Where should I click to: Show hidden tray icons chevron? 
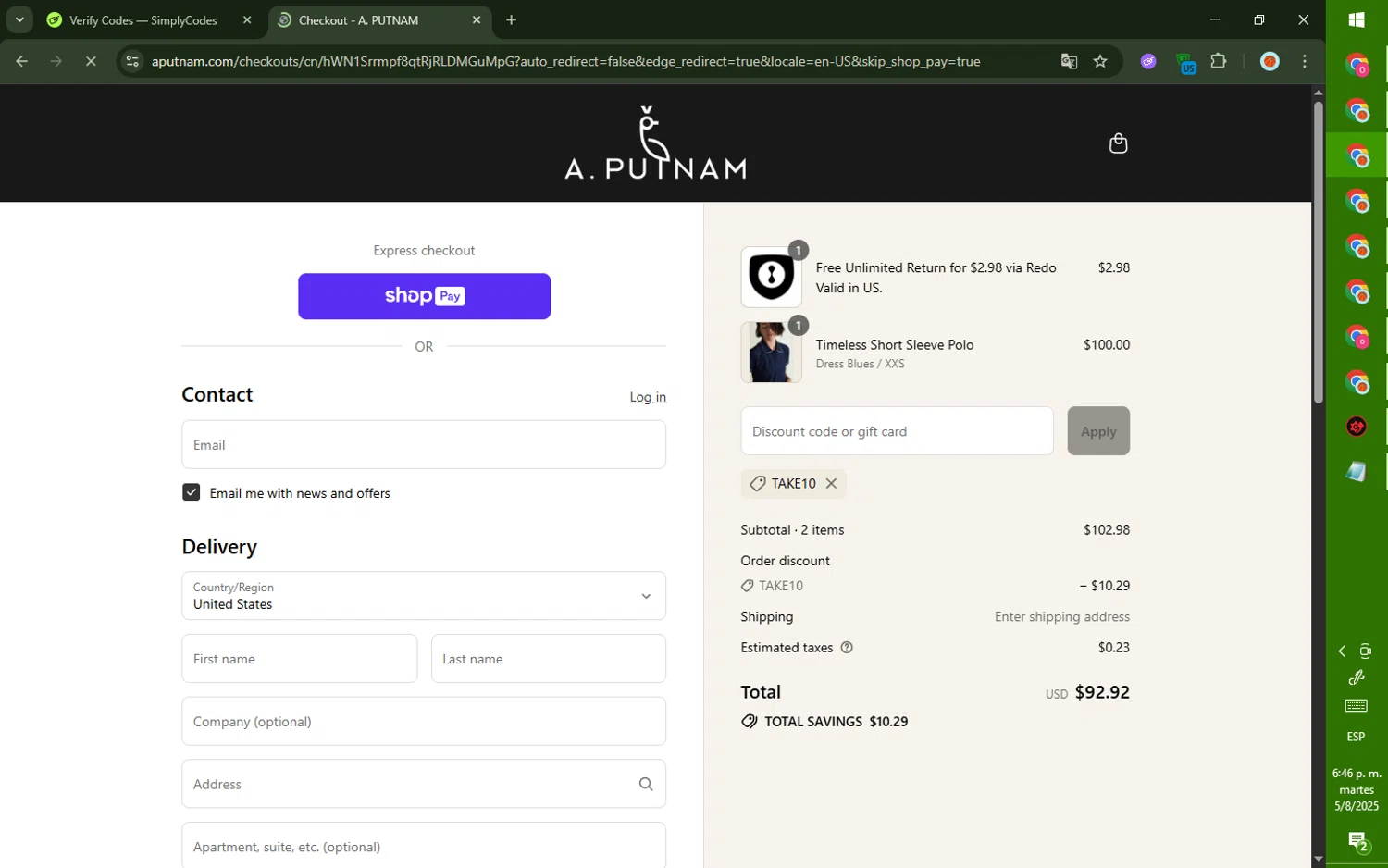point(1342,651)
